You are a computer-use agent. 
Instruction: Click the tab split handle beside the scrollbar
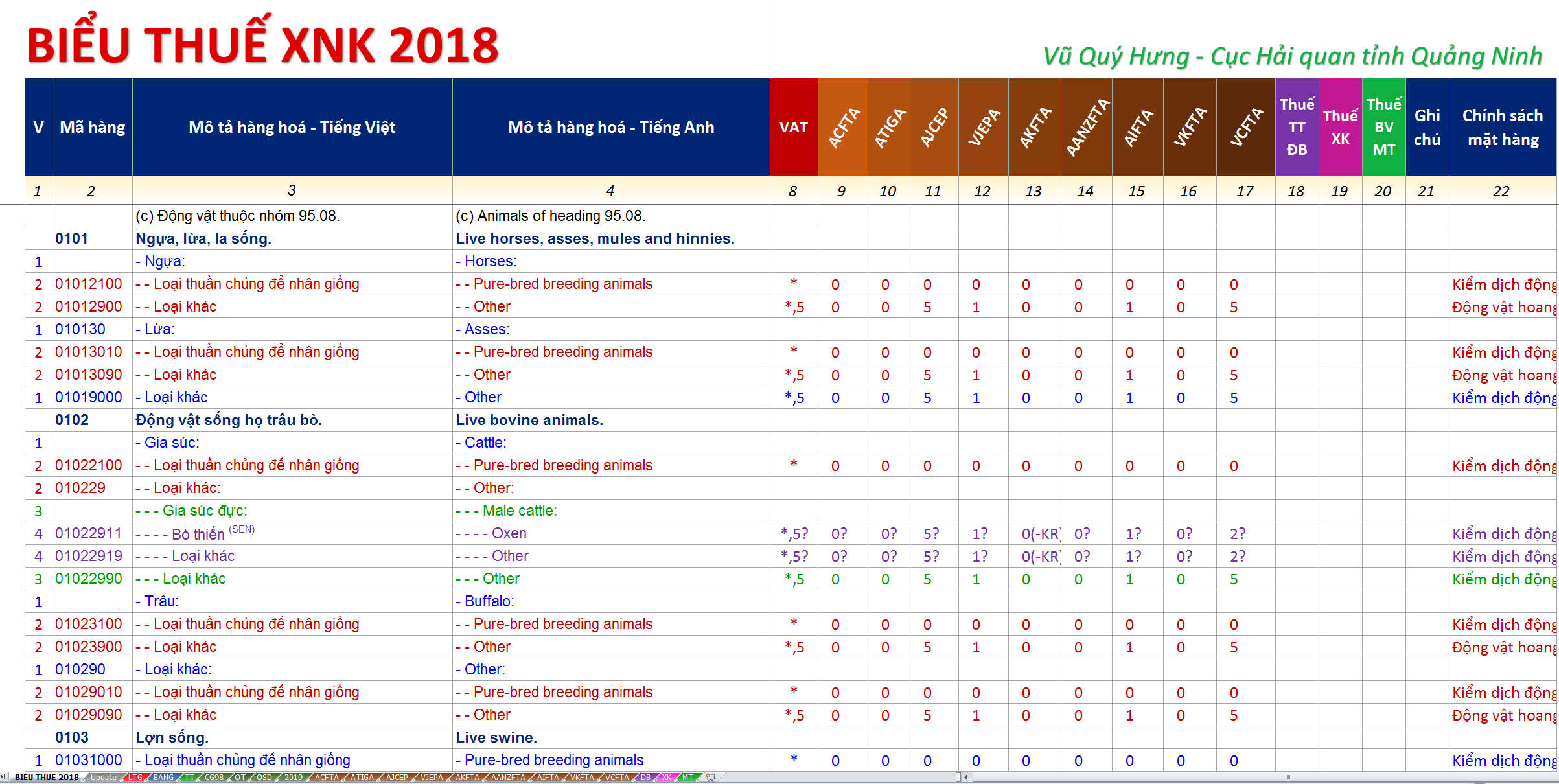click(x=958, y=777)
